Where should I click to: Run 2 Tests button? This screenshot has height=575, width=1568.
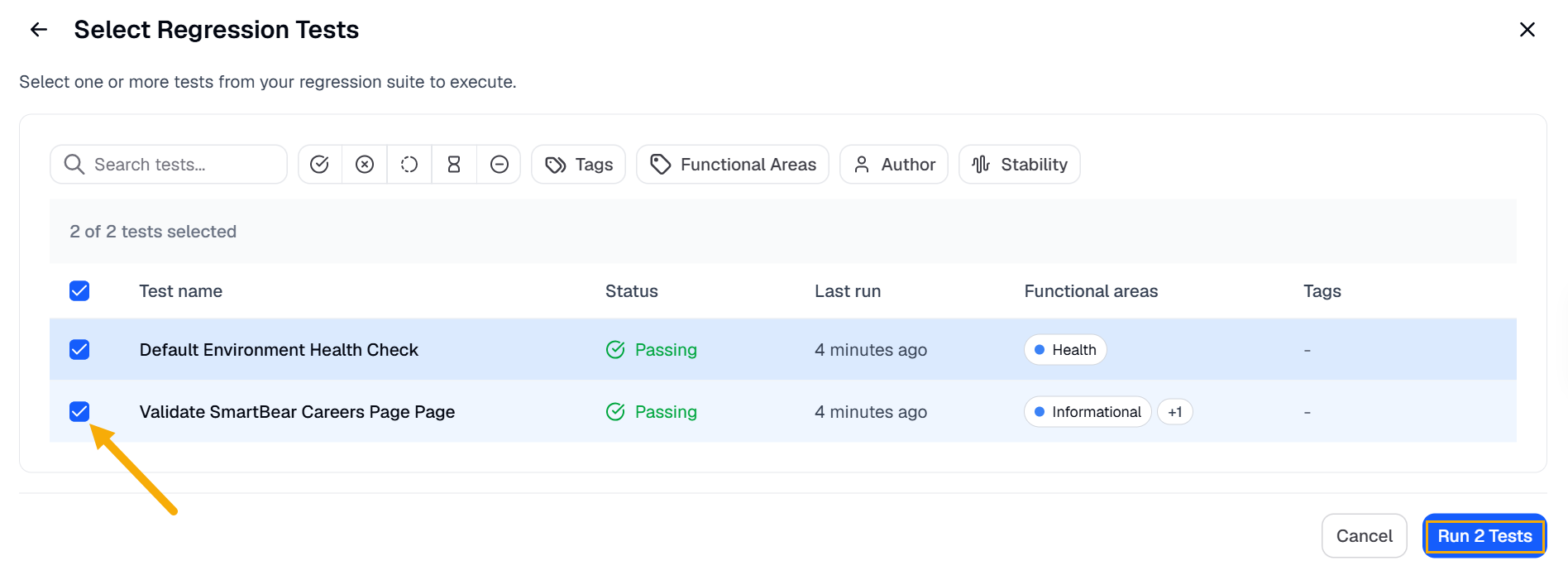pos(1484,536)
